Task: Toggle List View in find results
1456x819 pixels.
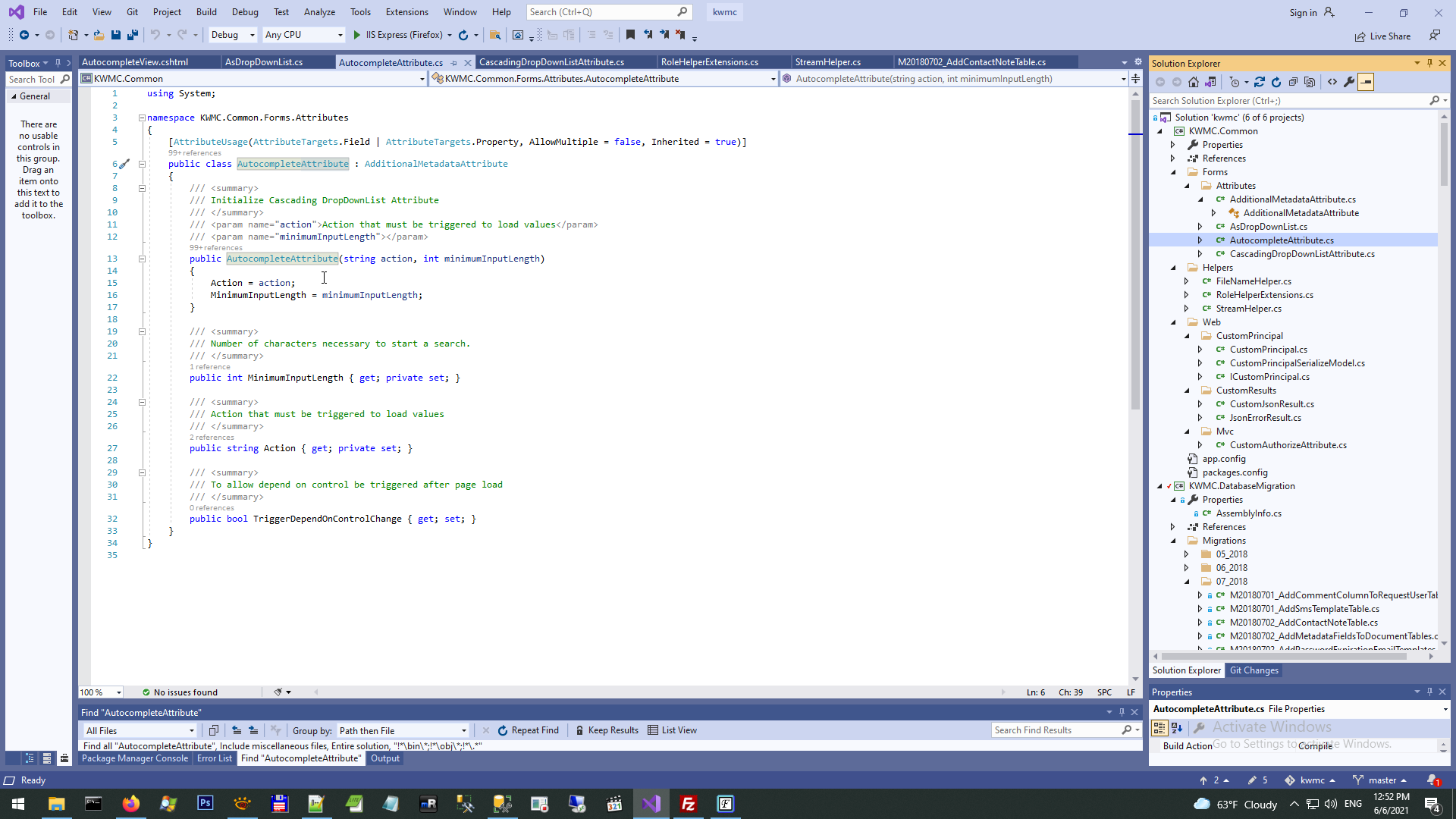Action: [672, 730]
